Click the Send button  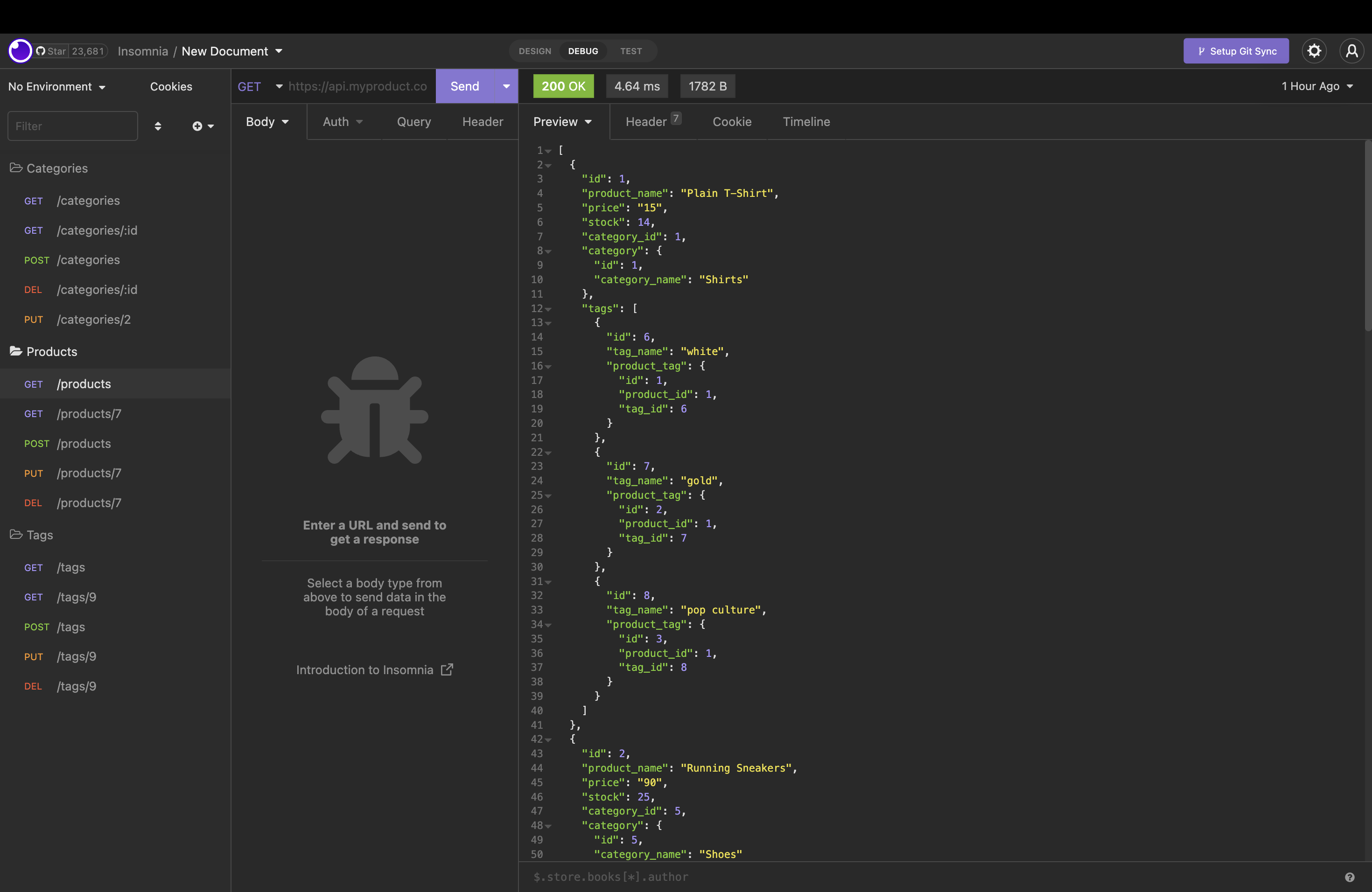point(465,86)
